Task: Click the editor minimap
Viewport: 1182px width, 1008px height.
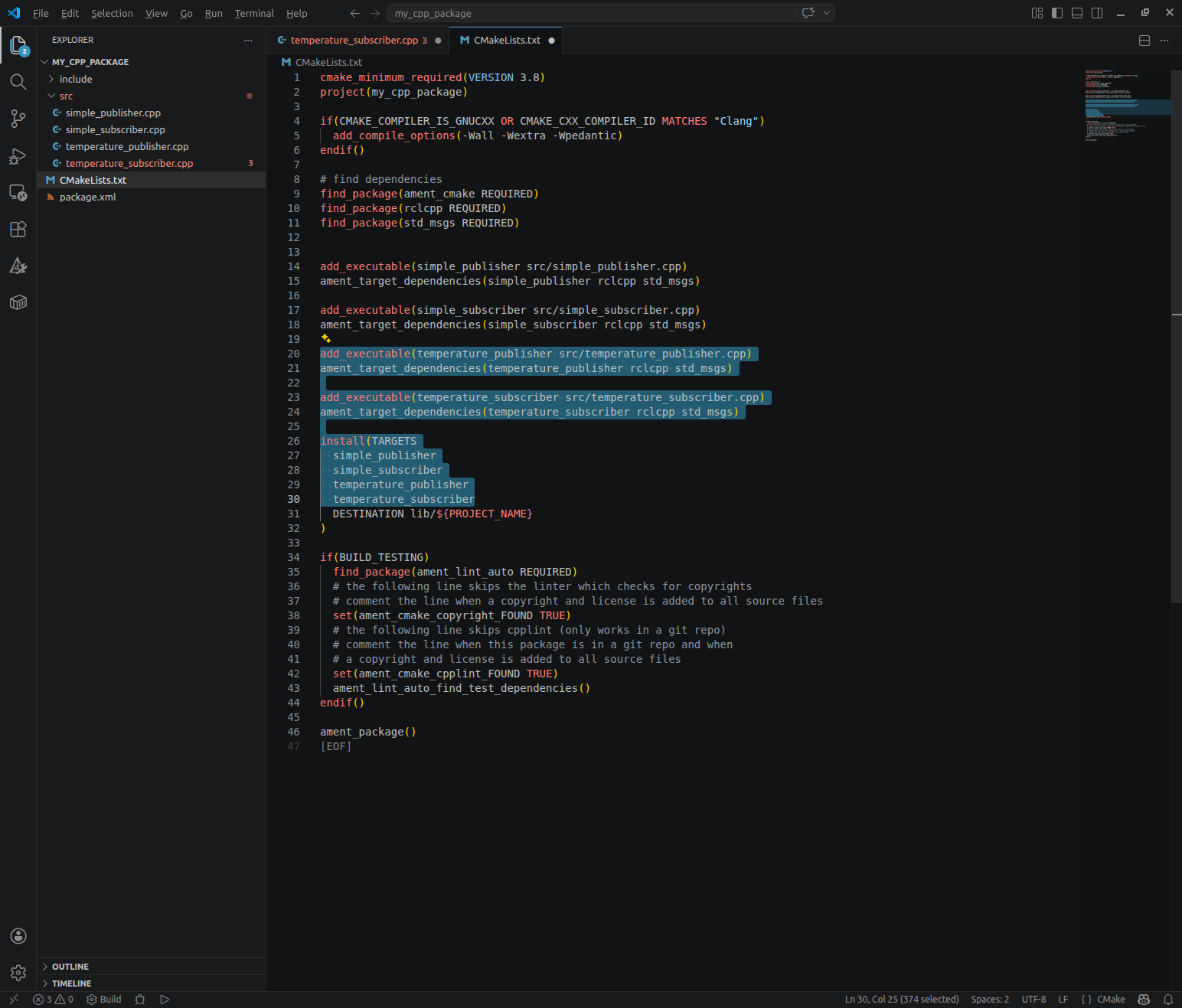Action: tap(1127, 106)
